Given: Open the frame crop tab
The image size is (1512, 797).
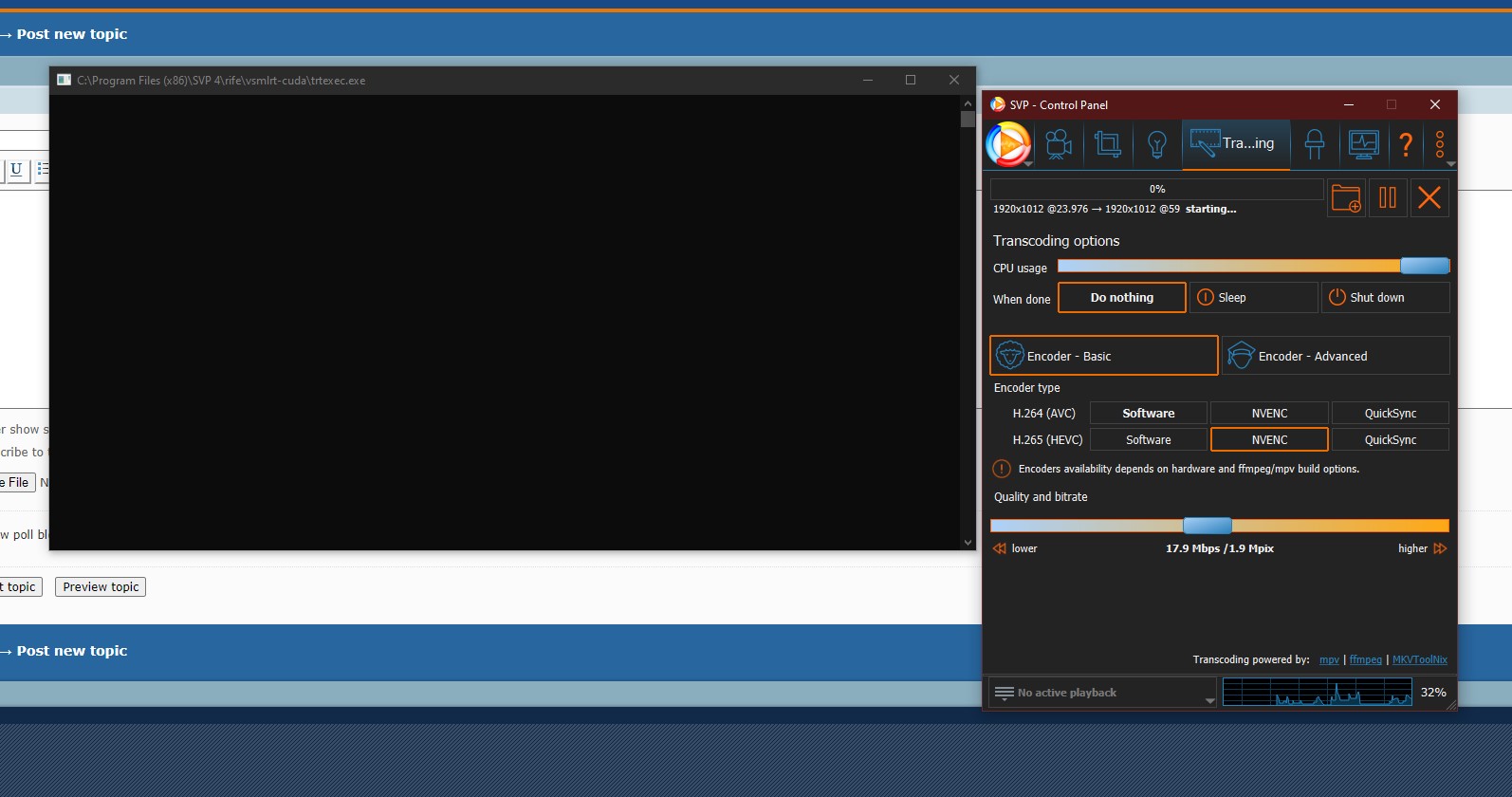Looking at the screenshot, I should click(x=1107, y=144).
